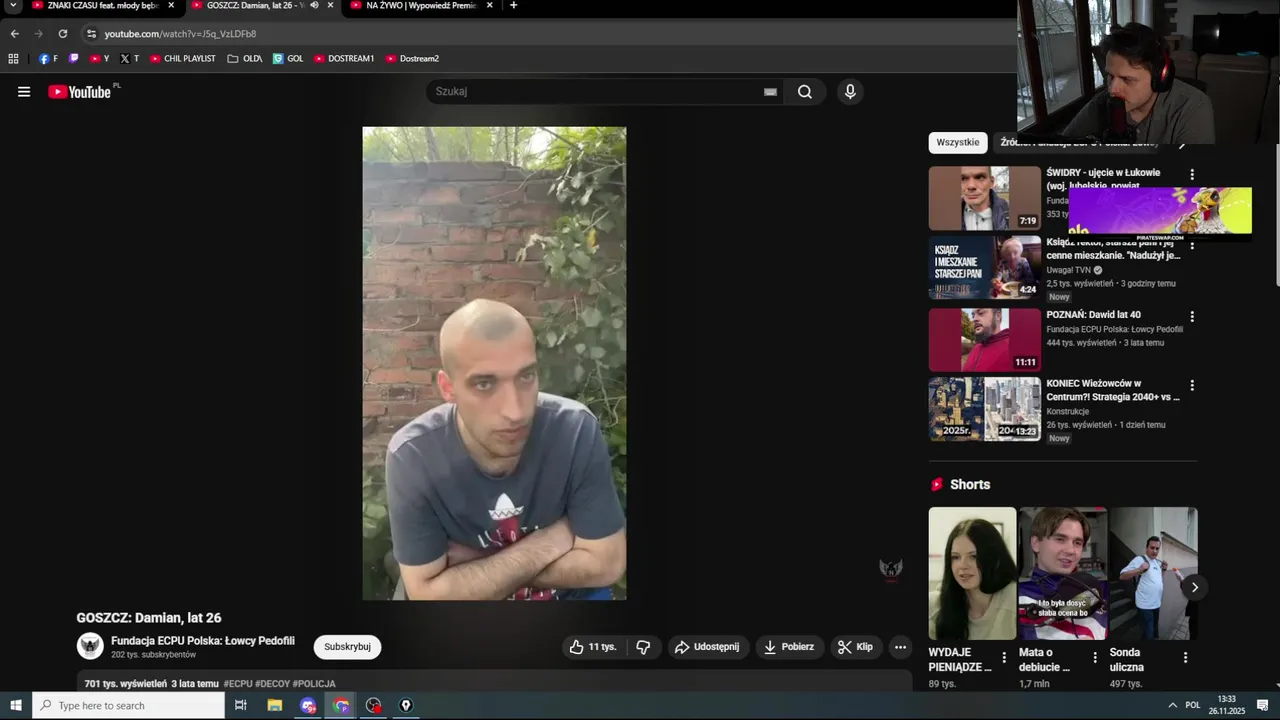Download video with Pobierz button

[x=788, y=647]
